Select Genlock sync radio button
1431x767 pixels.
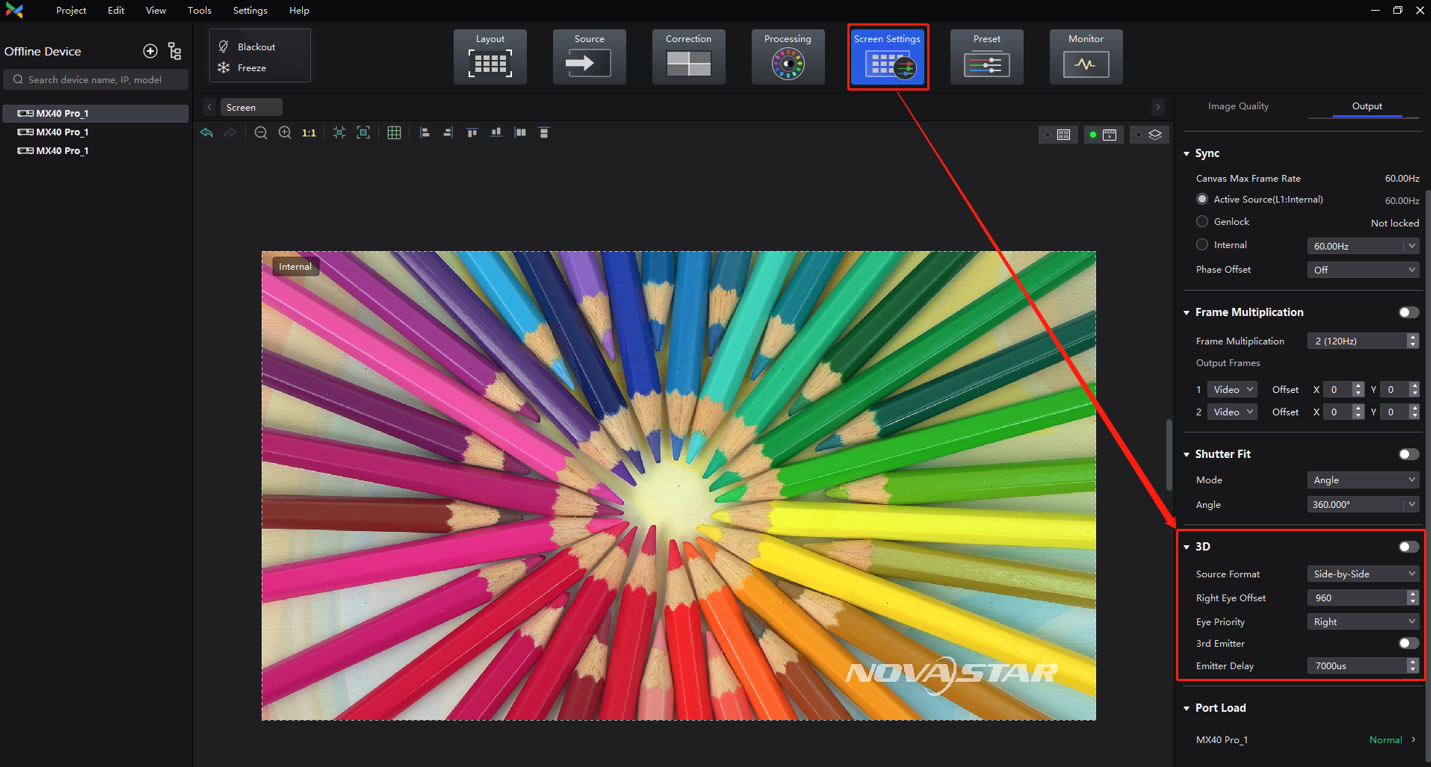click(1202, 222)
